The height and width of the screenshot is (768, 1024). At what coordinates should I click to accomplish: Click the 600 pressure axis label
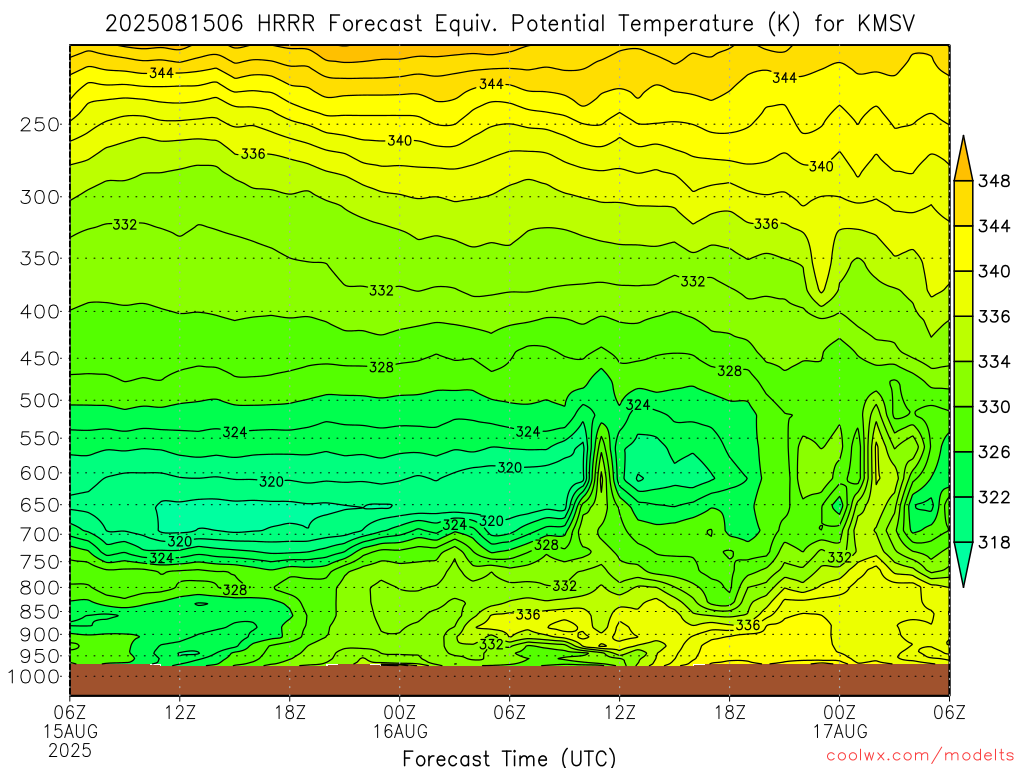[40, 473]
